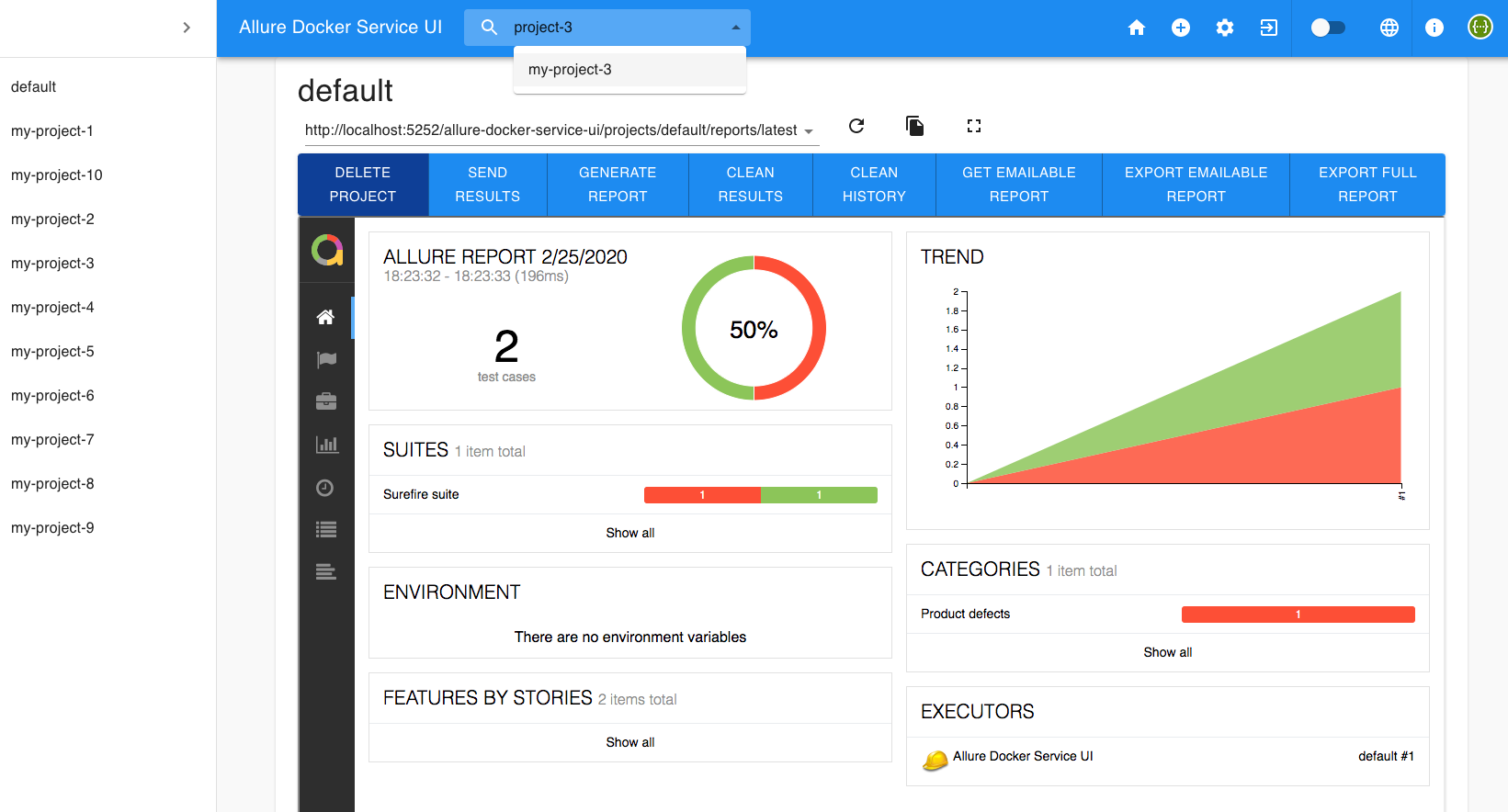Screen dimensions: 1508x812
Task: Click the Generate Report button
Action: coord(618,185)
